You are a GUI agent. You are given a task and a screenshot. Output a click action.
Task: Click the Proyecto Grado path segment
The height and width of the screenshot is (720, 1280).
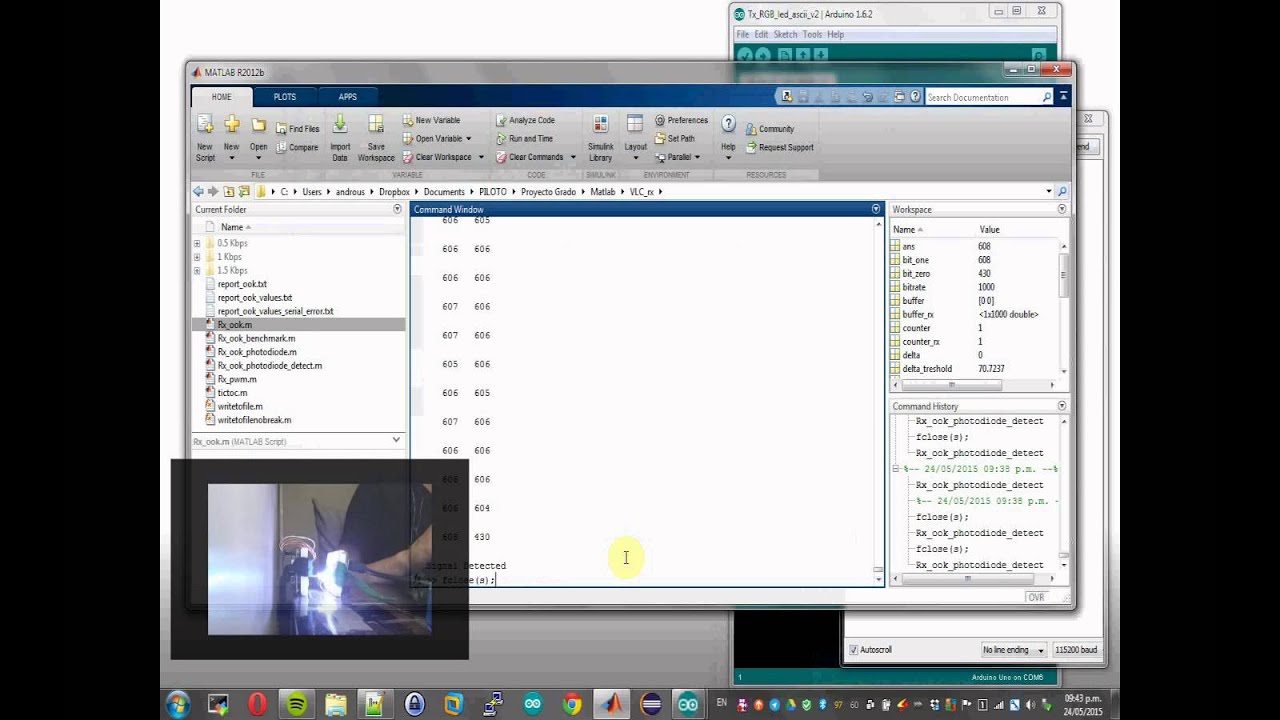tap(548, 191)
